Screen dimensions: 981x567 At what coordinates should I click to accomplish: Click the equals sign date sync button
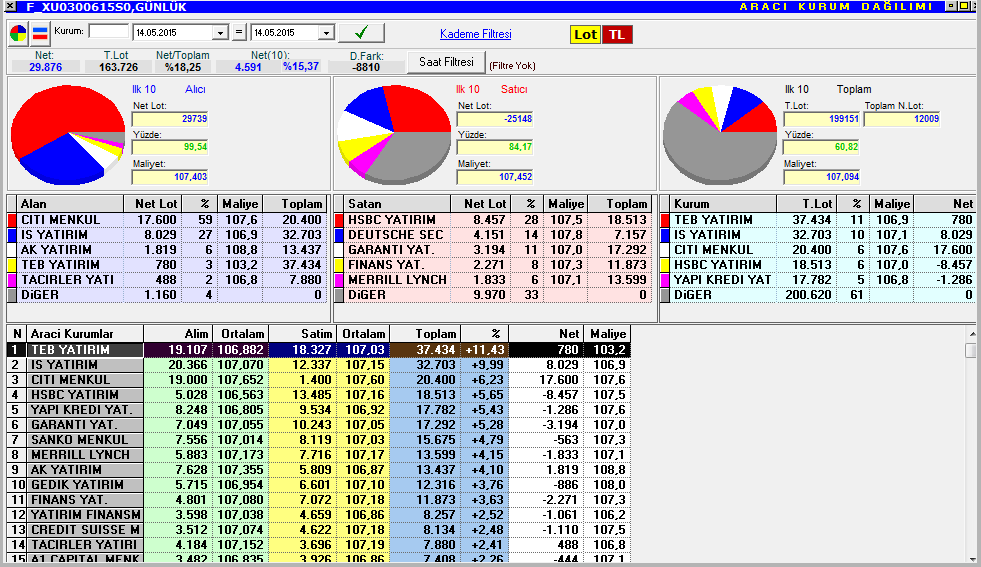click(239, 33)
